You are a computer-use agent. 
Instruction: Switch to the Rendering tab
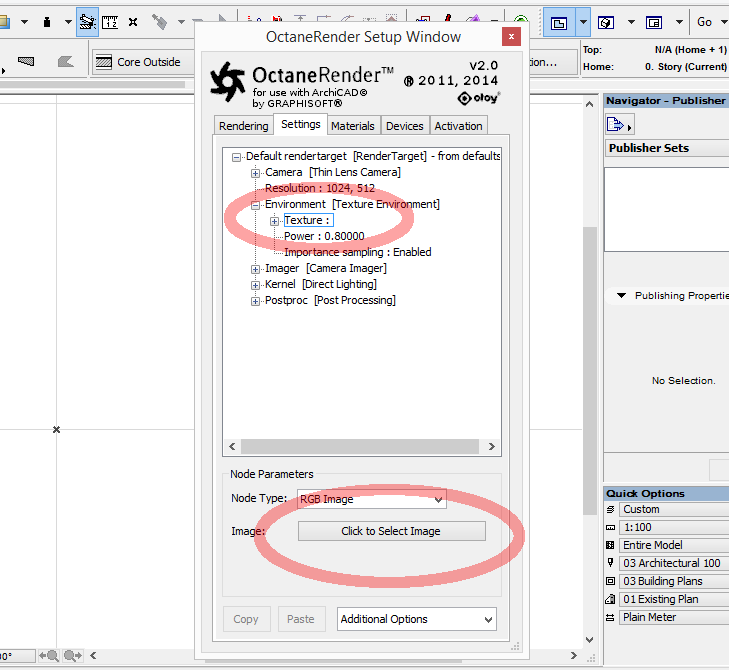click(x=244, y=126)
